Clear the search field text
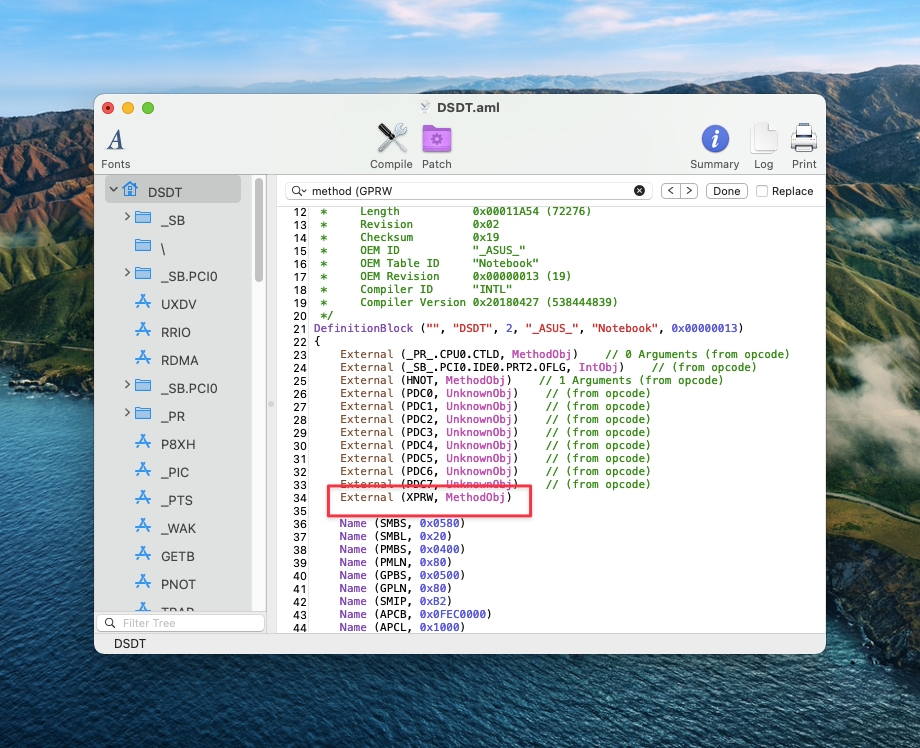 (640, 191)
